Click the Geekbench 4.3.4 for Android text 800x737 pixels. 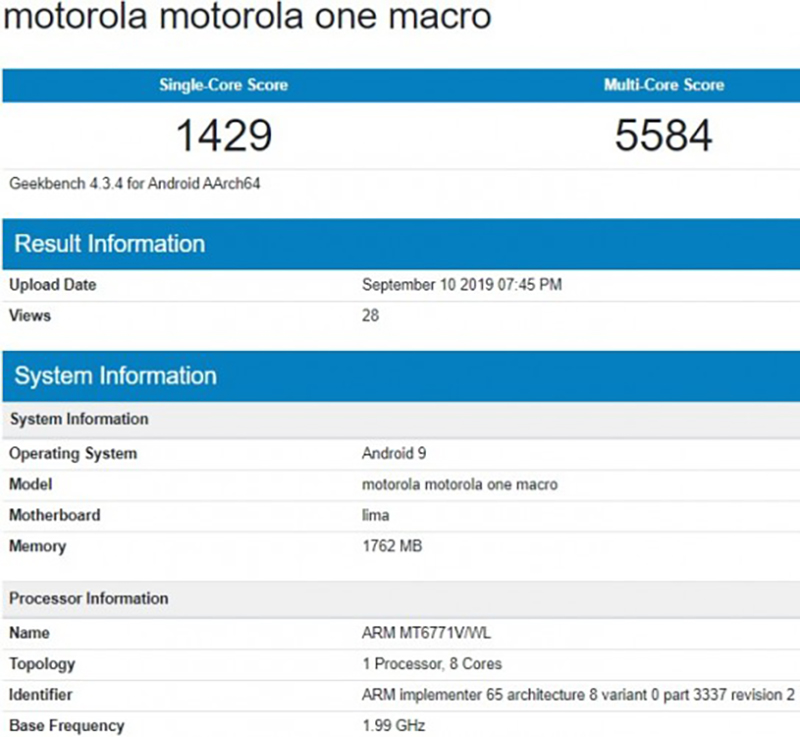135,184
